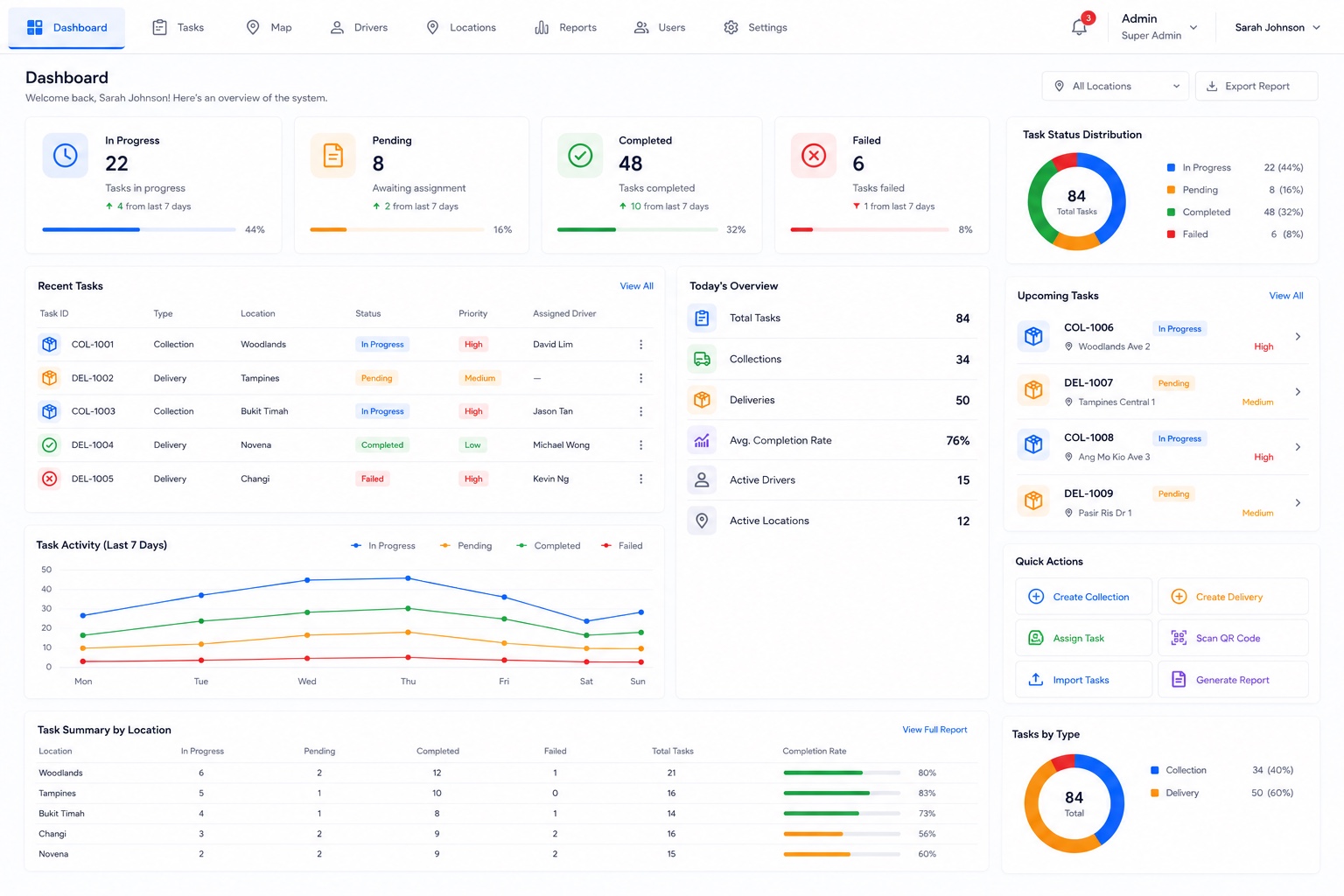Viewport: 1344px width, 896px height.
Task: Open the Reports tab
Action: [x=565, y=27]
